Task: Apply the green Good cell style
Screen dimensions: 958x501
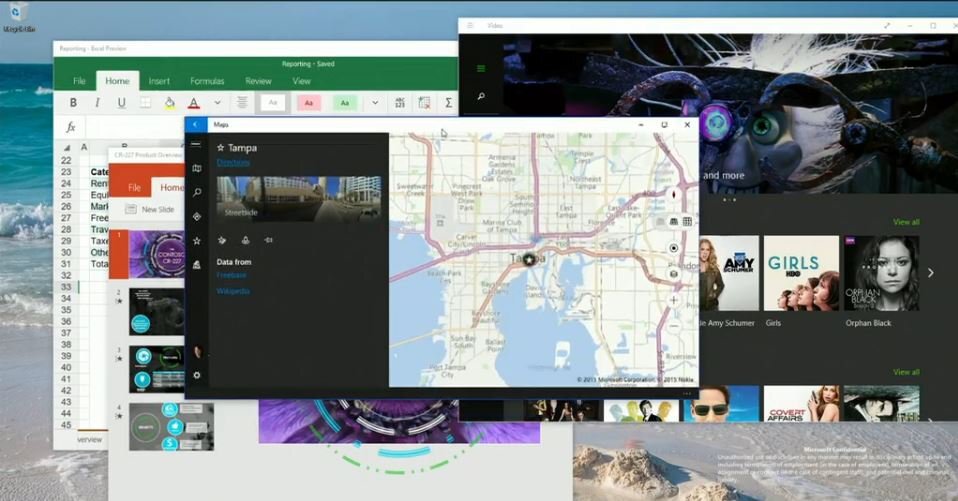Action: point(345,103)
